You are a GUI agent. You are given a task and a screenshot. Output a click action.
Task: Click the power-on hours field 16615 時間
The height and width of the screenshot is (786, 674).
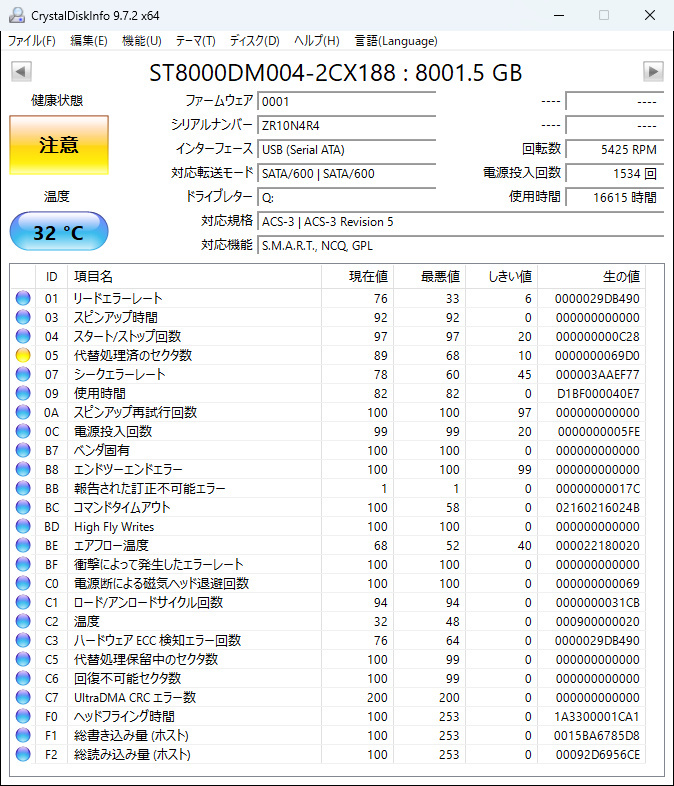(x=615, y=198)
